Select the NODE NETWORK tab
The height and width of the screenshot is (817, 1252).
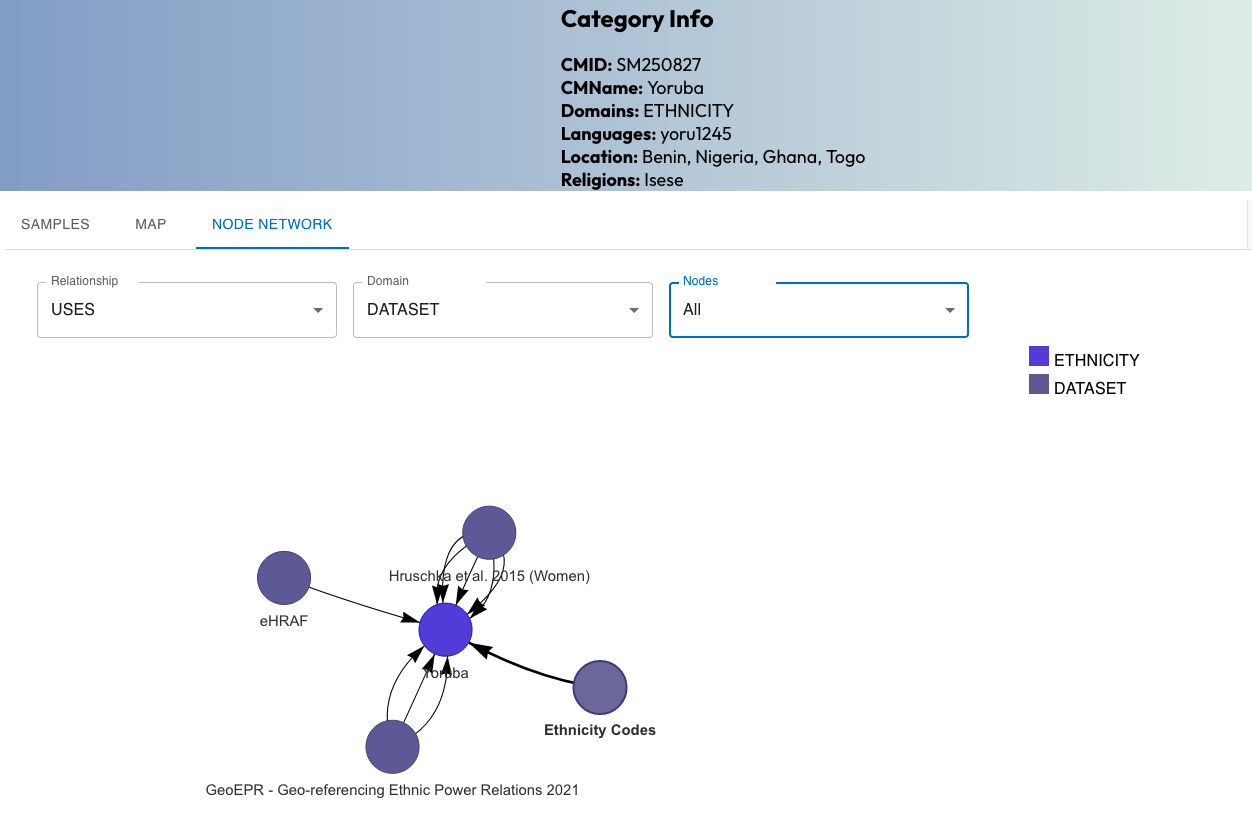[272, 224]
